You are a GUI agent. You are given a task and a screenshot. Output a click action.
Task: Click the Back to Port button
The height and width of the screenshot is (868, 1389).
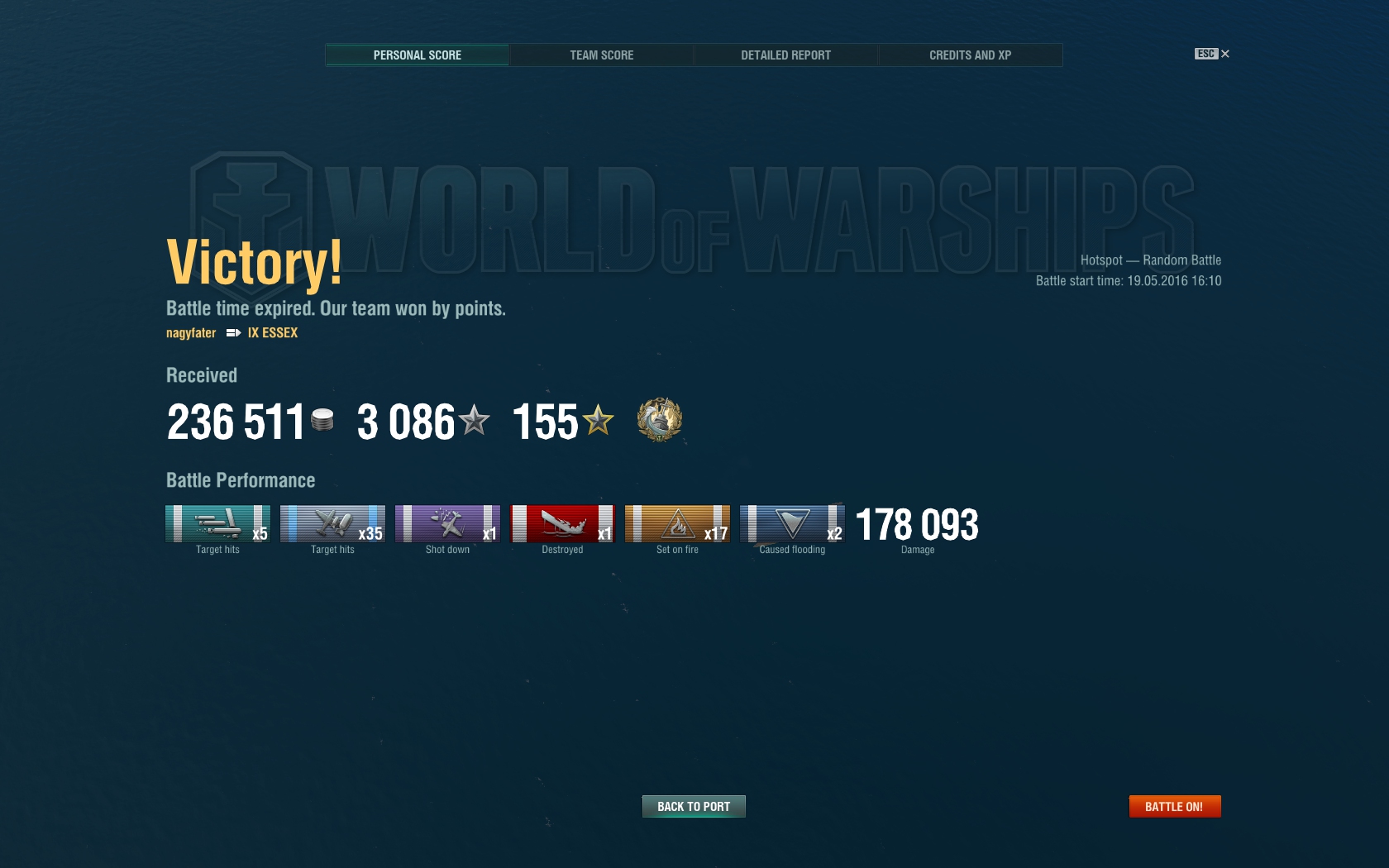[x=694, y=807]
